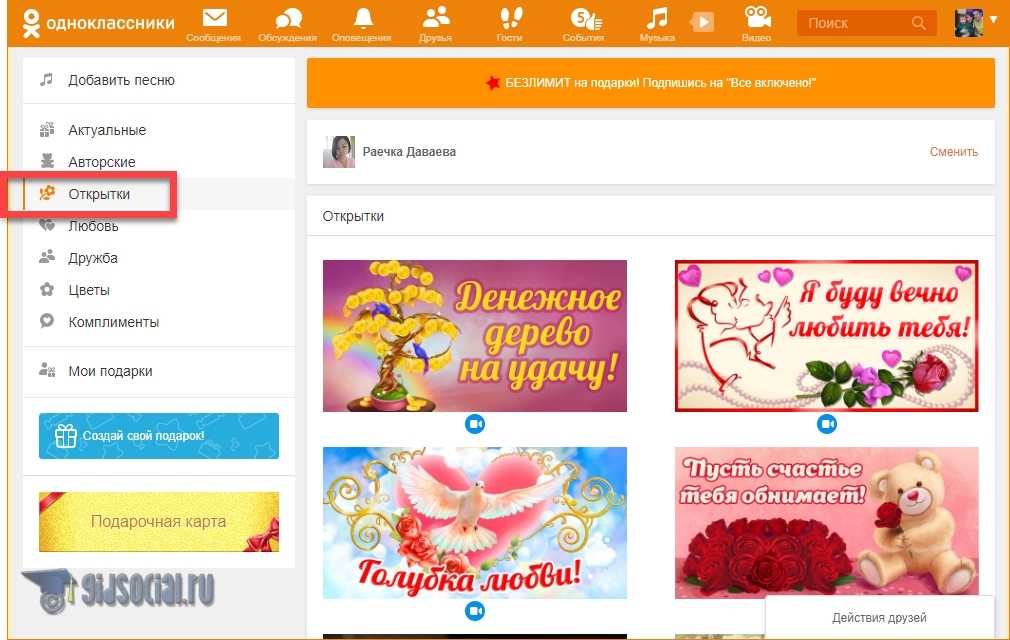Open События events icon
The width and height of the screenshot is (1010, 640).
[x=583, y=19]
